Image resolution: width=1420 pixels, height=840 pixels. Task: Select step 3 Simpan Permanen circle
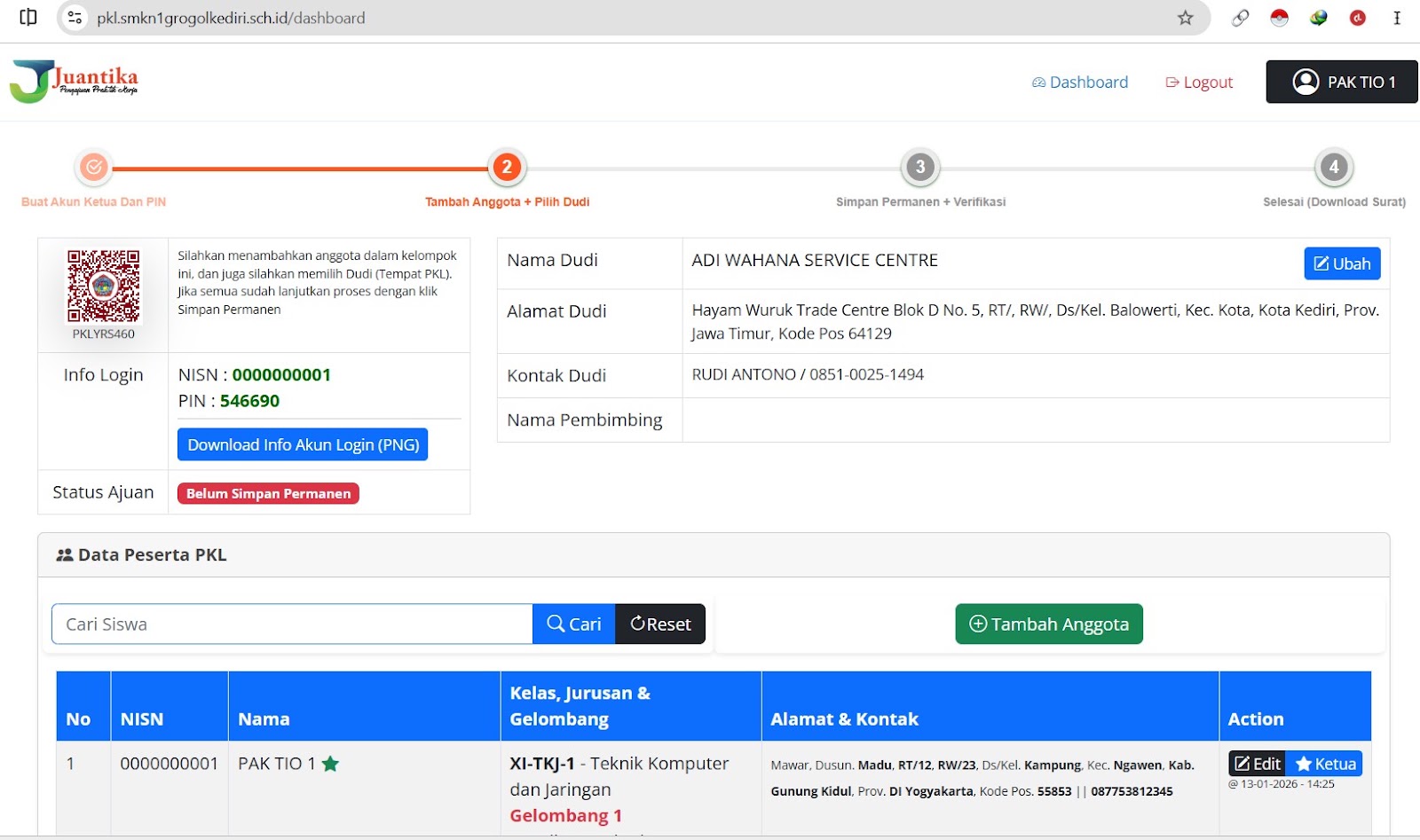point(920,167)
